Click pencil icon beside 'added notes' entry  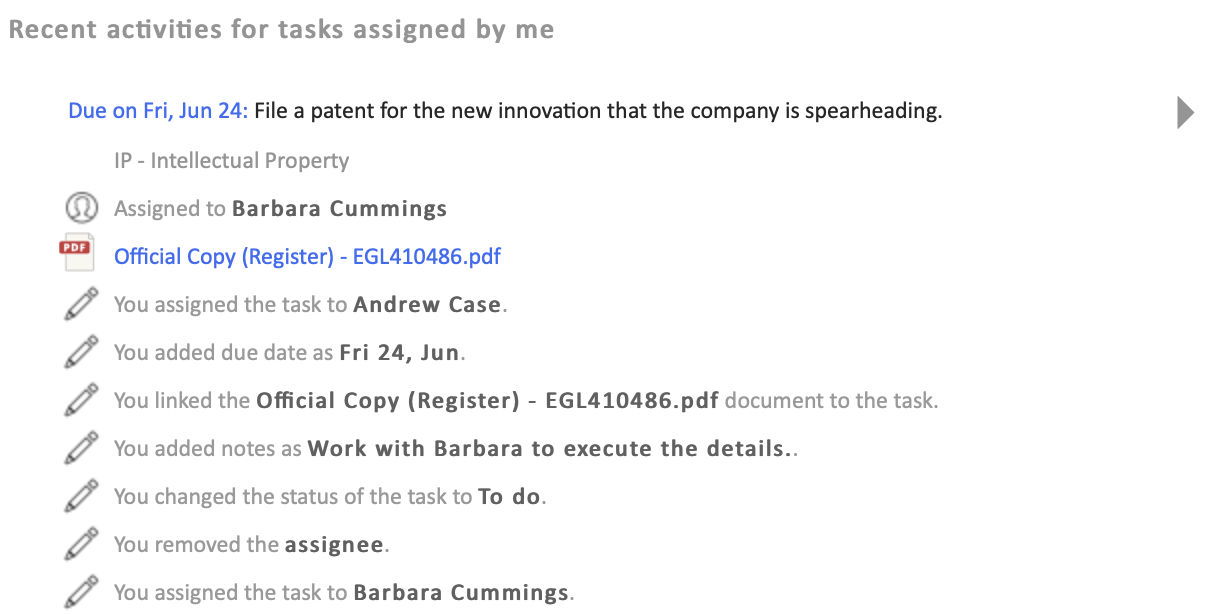tap(81, 448)
